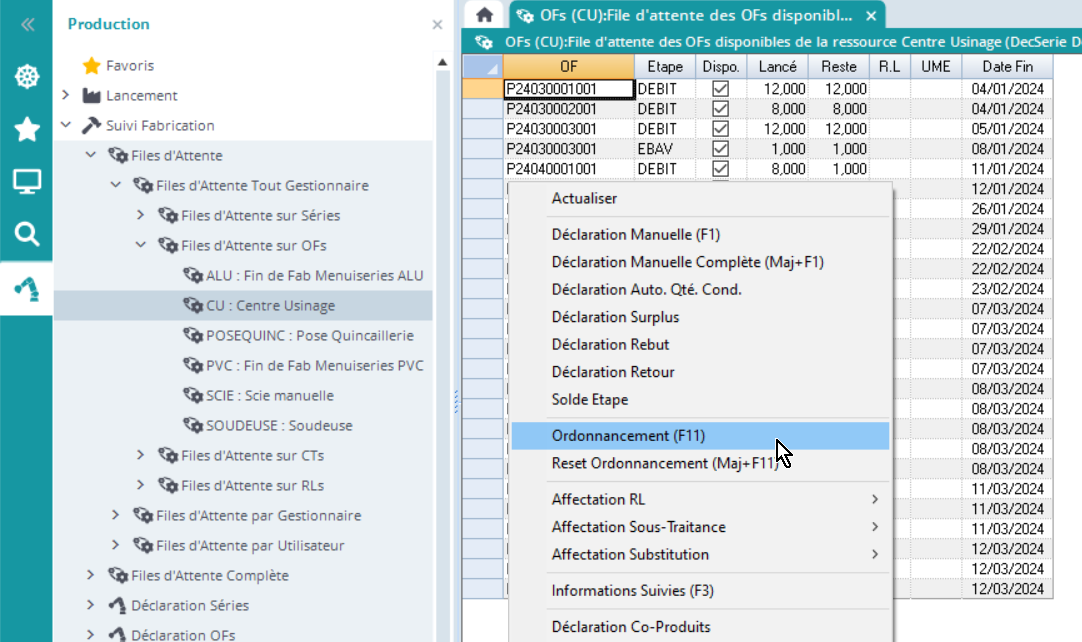
Task: Open favorites star icon in left sidebar
Action: [x=26, y=129]
